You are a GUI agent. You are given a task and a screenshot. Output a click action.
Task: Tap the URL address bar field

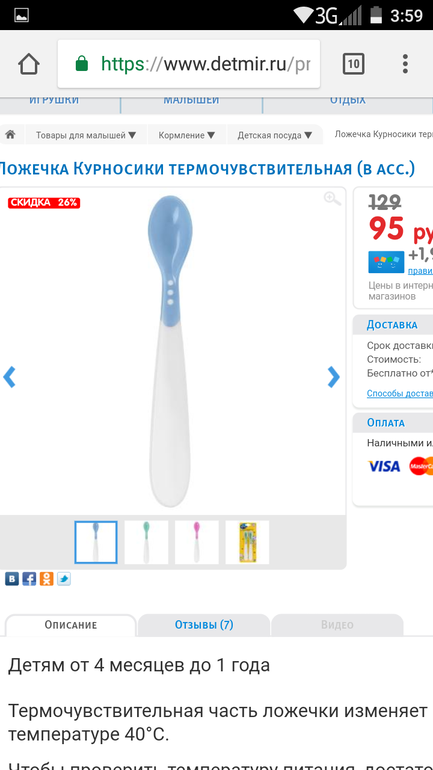tap(189, 64)
